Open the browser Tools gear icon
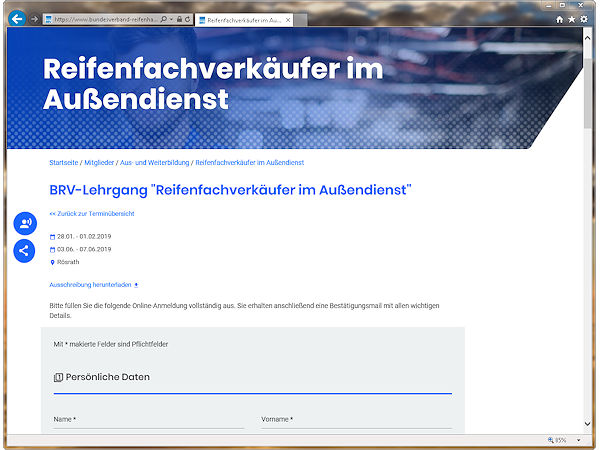 pyautogui.click(x=584, y=19)
